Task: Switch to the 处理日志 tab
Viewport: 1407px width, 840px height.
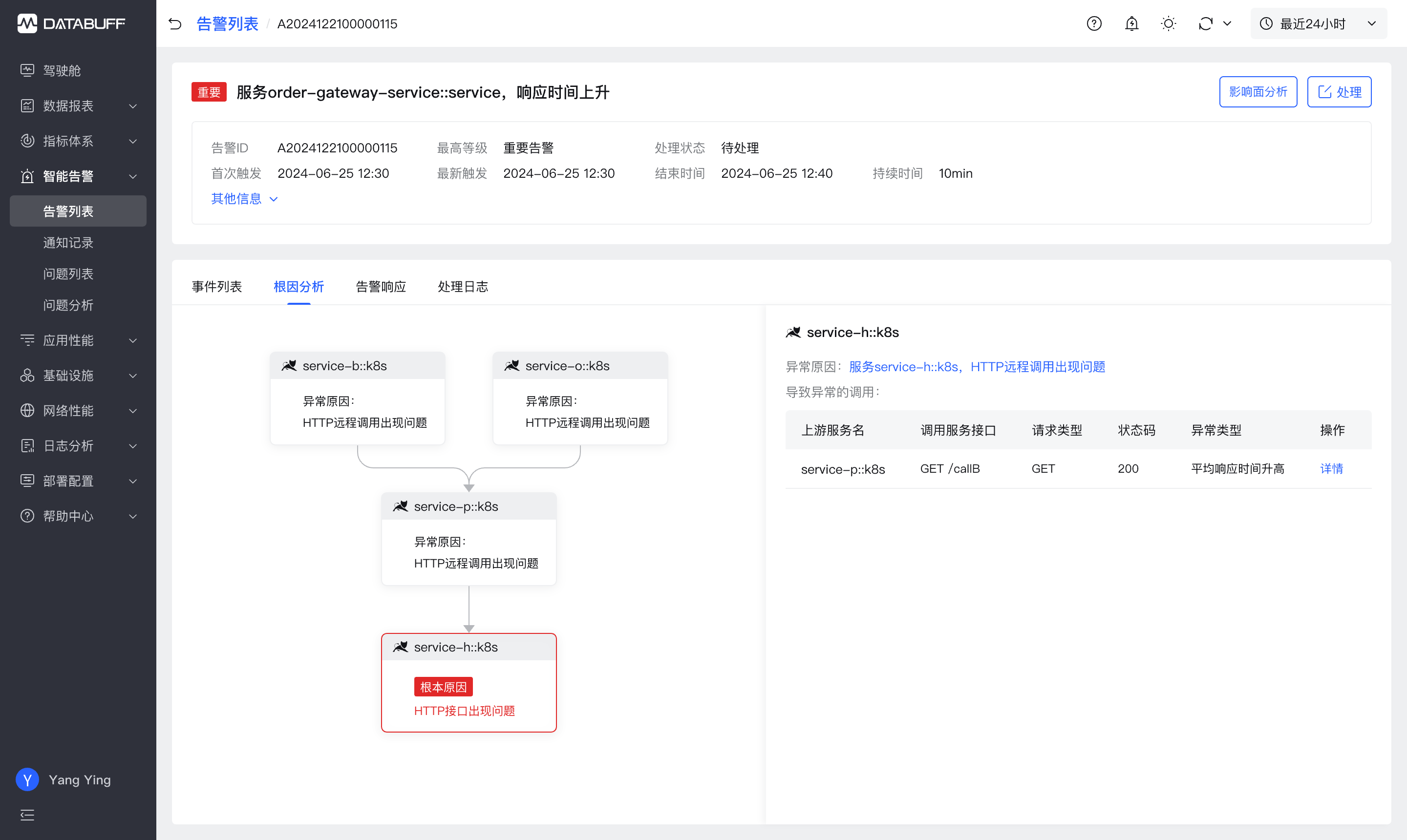Action: 463,286
